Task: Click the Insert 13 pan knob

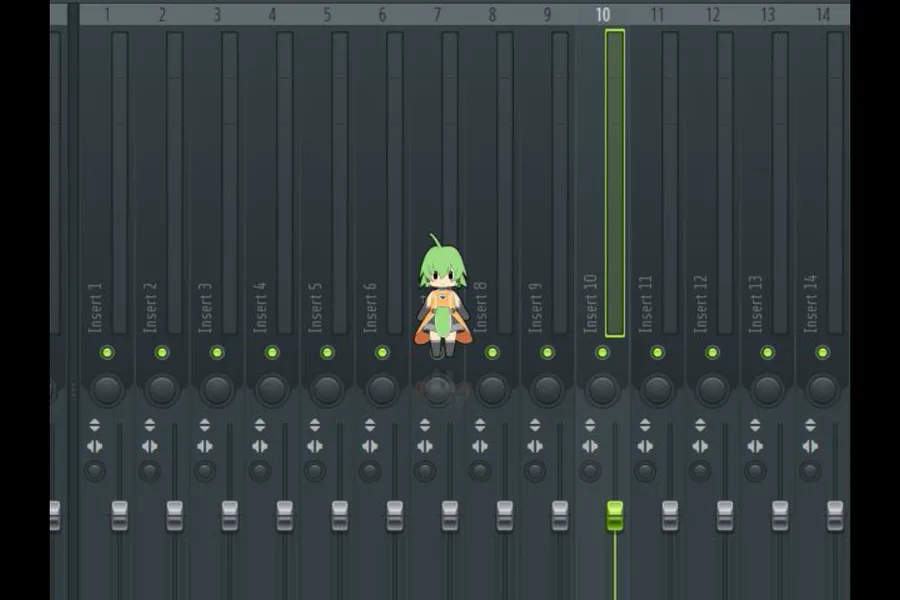Action: click(x=767, y=390)
